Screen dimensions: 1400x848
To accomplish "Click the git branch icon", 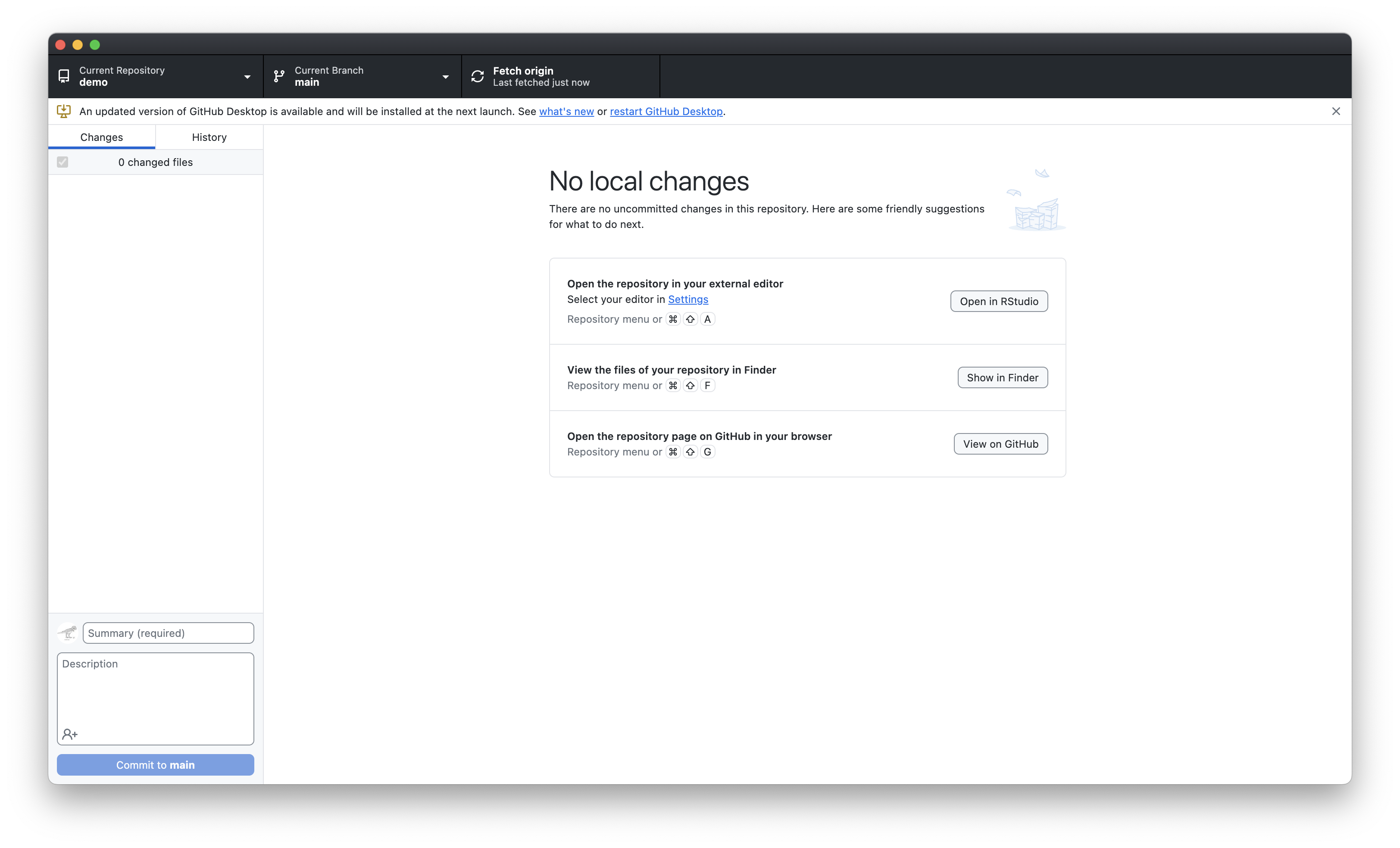I will point(279,76).
